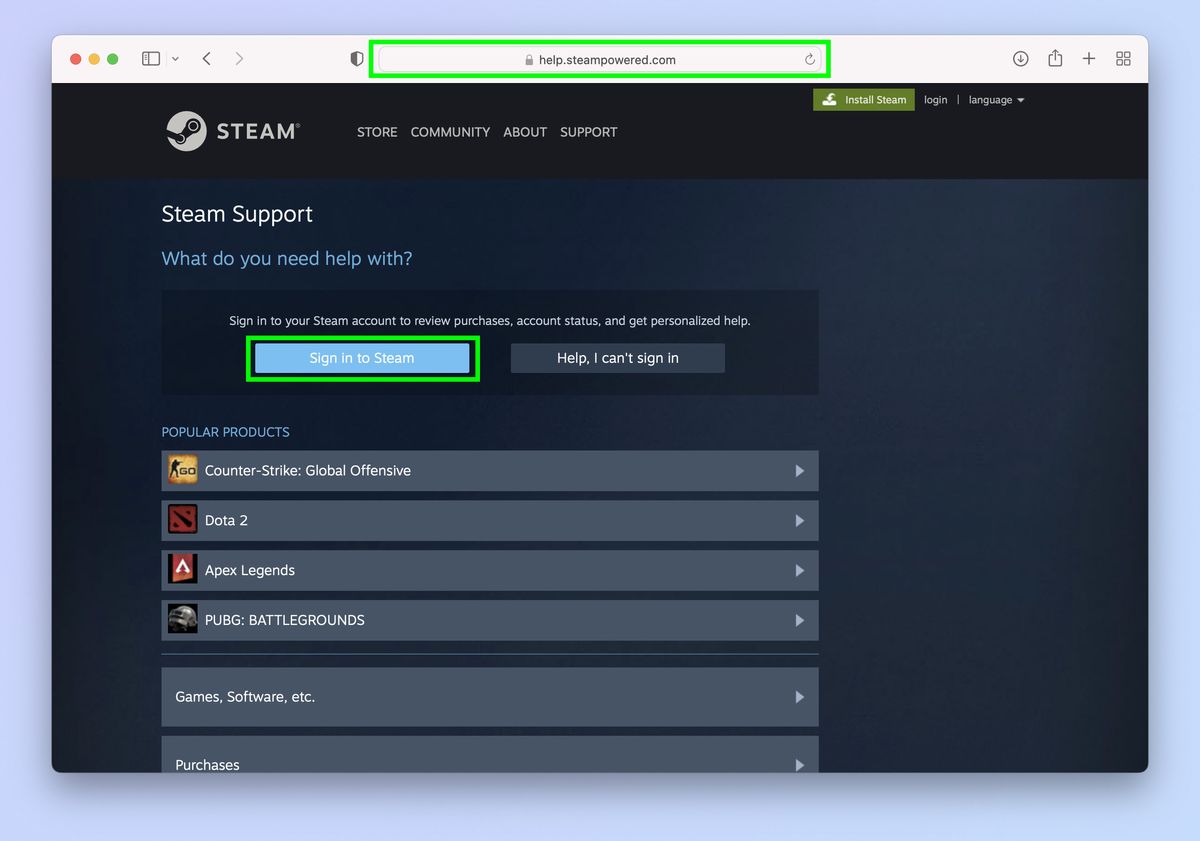Click the Sign in to Steam button
Viewport: 1200px width, 841px height.
(x=362, y=358)
